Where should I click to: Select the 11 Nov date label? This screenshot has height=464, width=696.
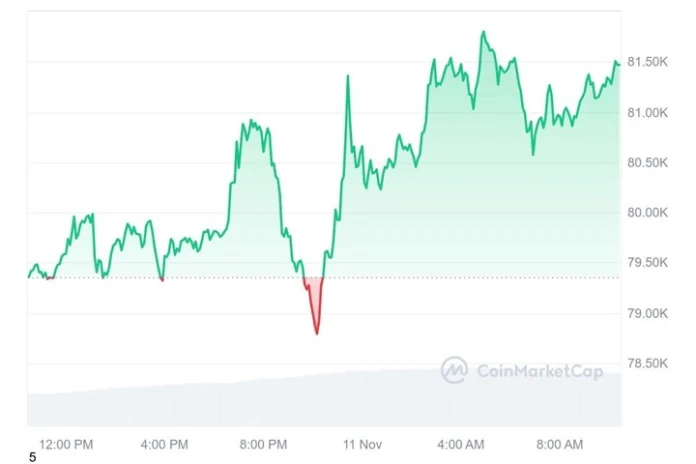363,443
